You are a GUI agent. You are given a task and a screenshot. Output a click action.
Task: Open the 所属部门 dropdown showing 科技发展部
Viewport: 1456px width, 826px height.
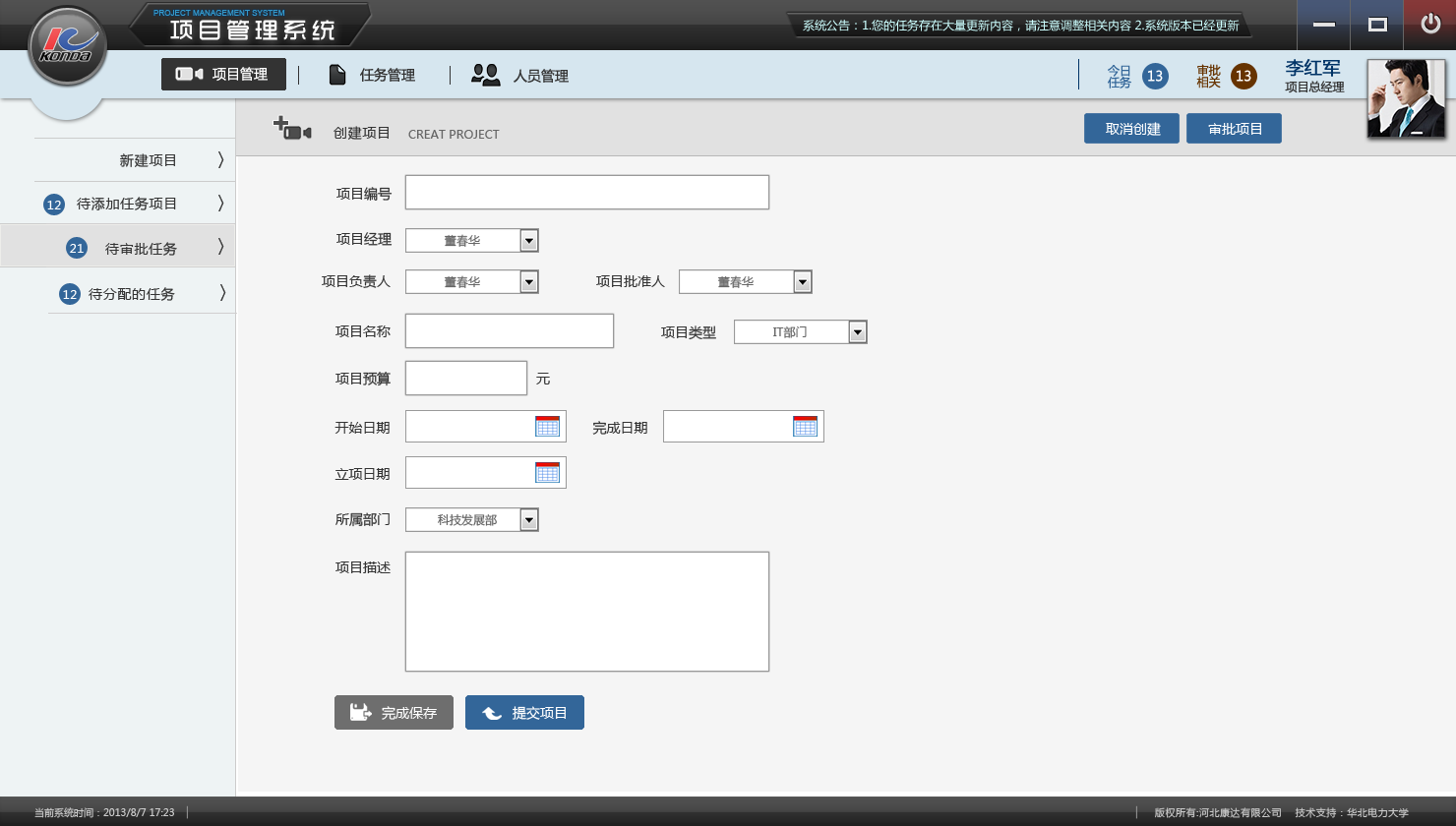click(528, 518)
